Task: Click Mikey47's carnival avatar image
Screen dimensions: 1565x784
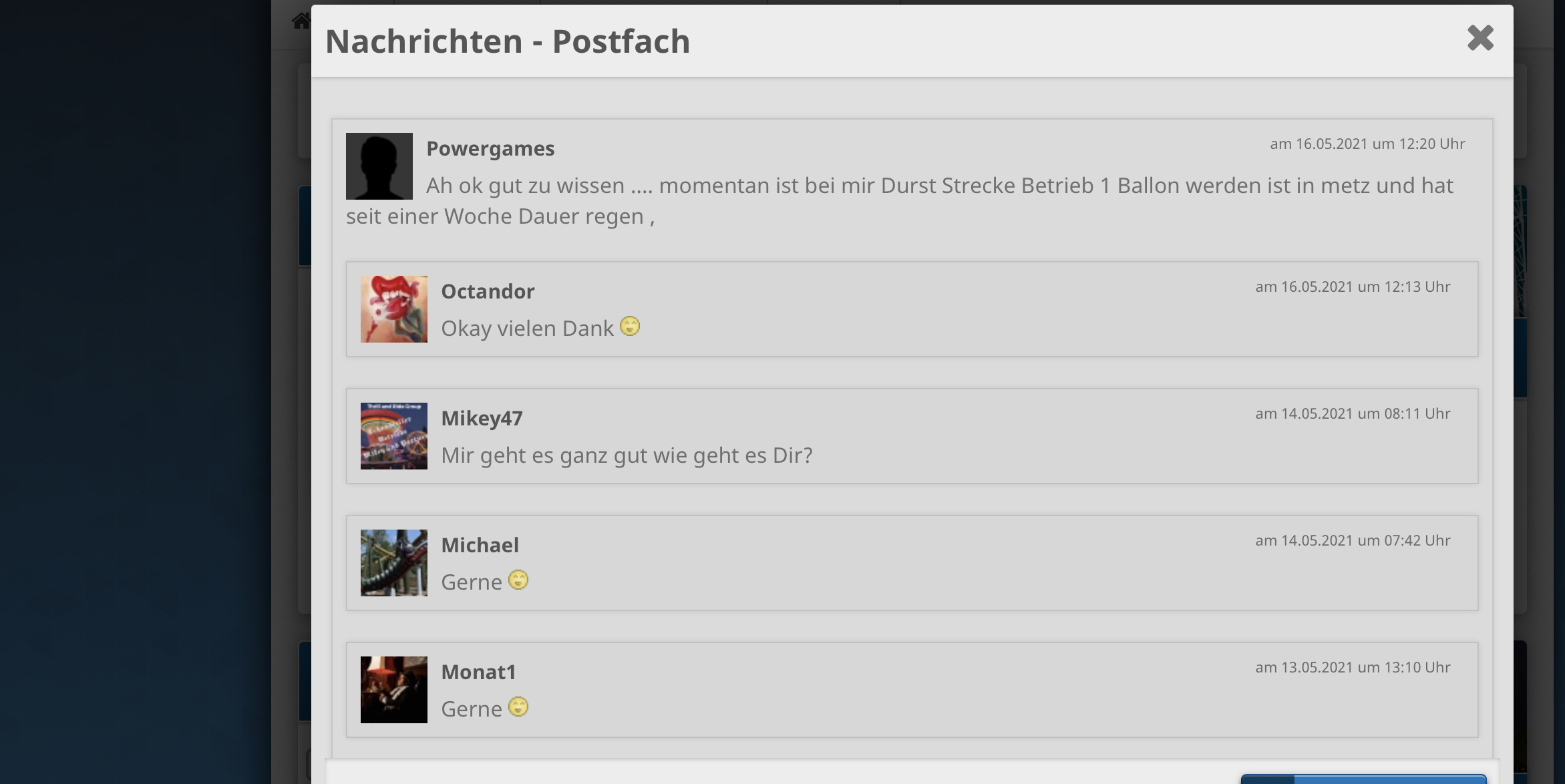Action: 394,436
